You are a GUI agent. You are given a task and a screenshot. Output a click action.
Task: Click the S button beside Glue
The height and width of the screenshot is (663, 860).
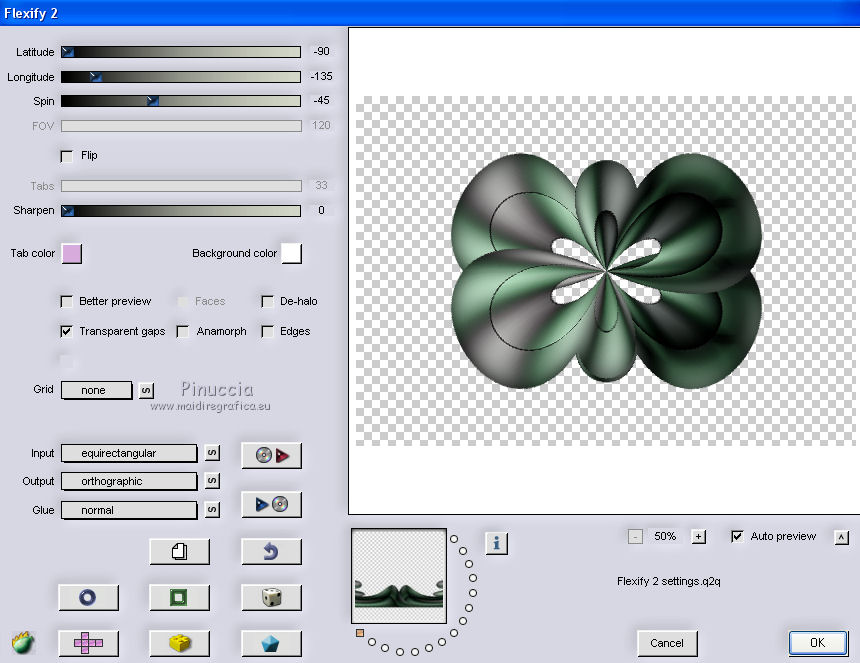point(212,509)
